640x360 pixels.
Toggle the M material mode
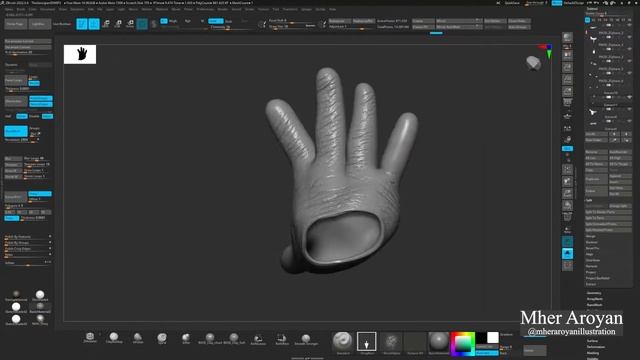(202, 21)
